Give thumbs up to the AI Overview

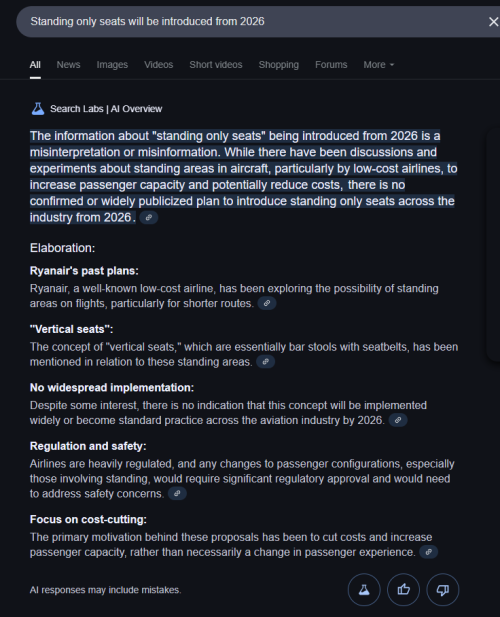point(403,589)
